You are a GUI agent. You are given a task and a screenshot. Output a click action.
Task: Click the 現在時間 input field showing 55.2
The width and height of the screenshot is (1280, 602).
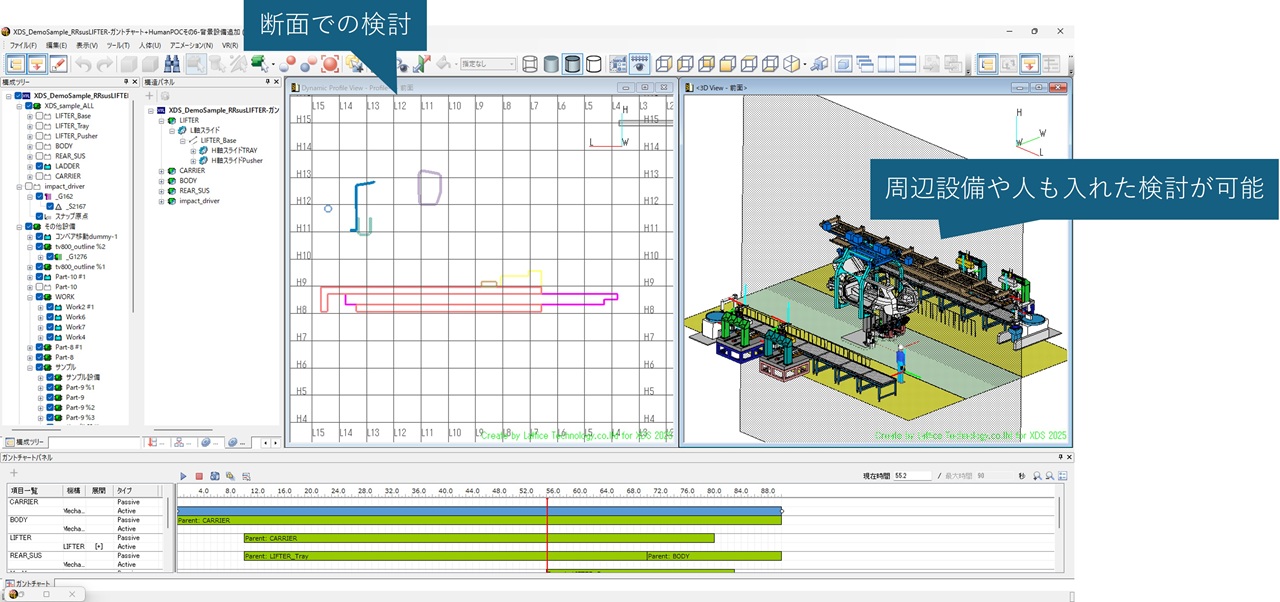(913, 476)
